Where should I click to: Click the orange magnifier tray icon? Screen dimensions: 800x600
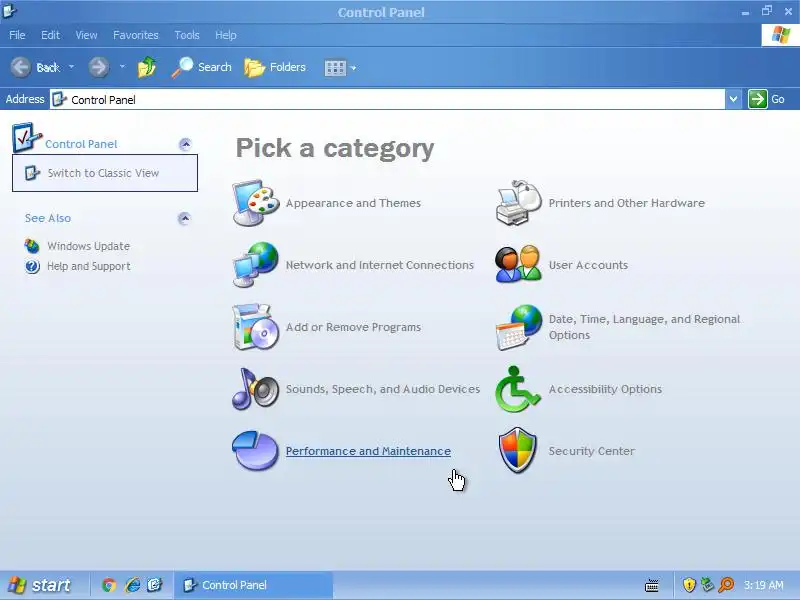(726, 585)
